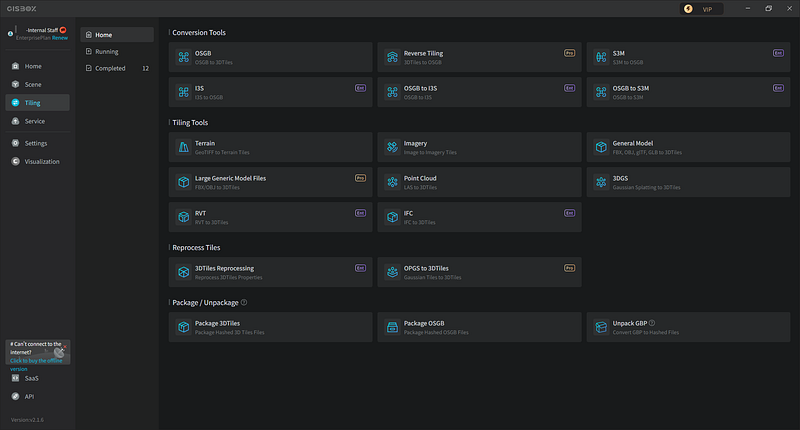Click "Reprocess 3DTiles Properties" text
Screen dimensions: 800x430
pos(229,277)
